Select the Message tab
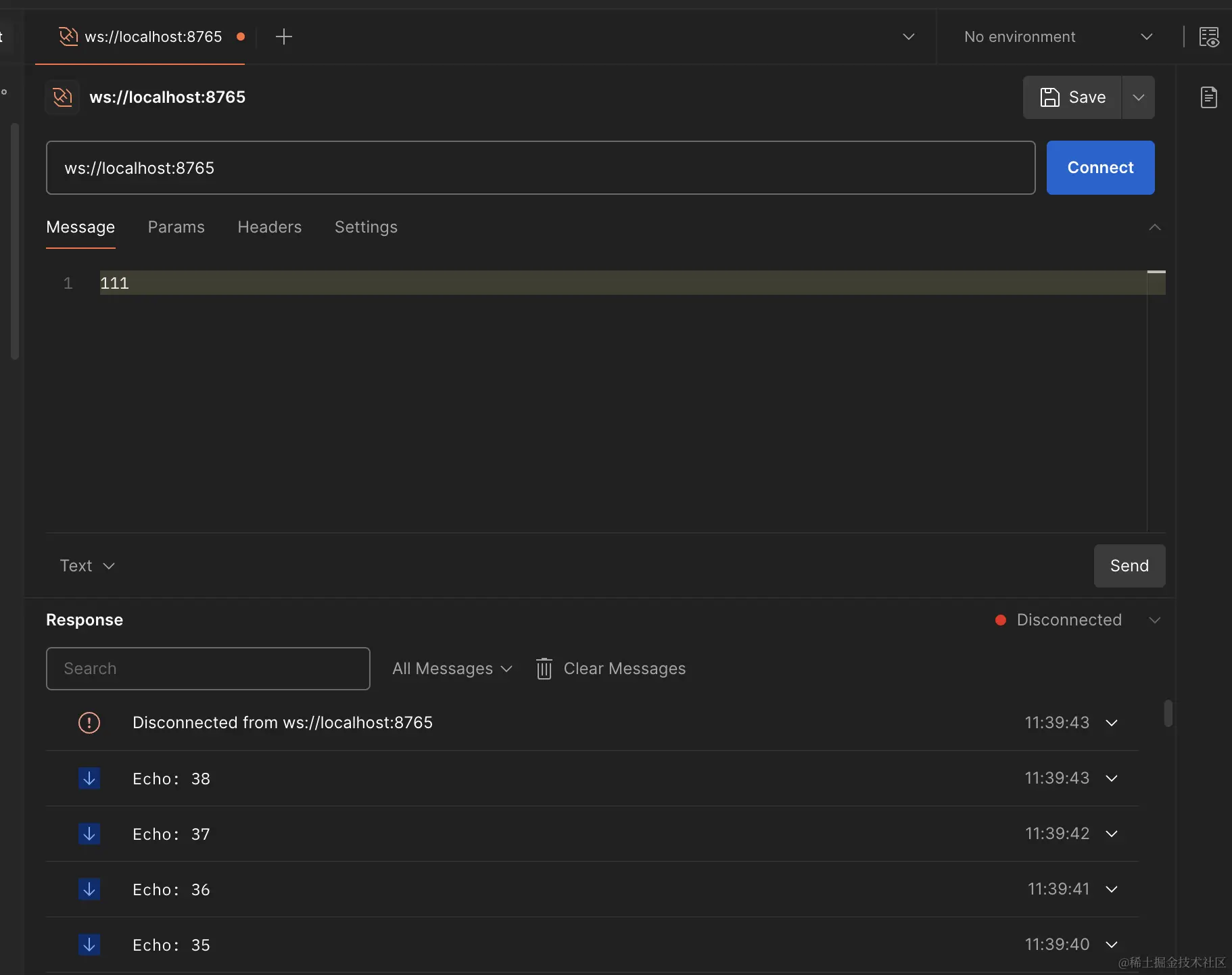 coord(80,227)
